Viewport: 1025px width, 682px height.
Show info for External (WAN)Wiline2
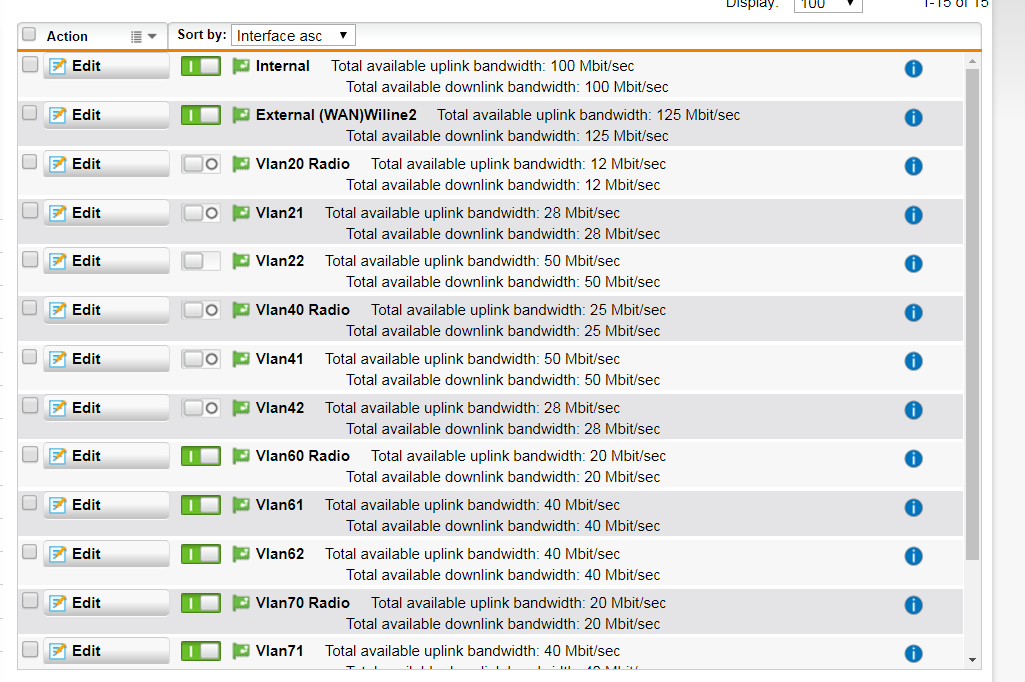coord(913,118)
